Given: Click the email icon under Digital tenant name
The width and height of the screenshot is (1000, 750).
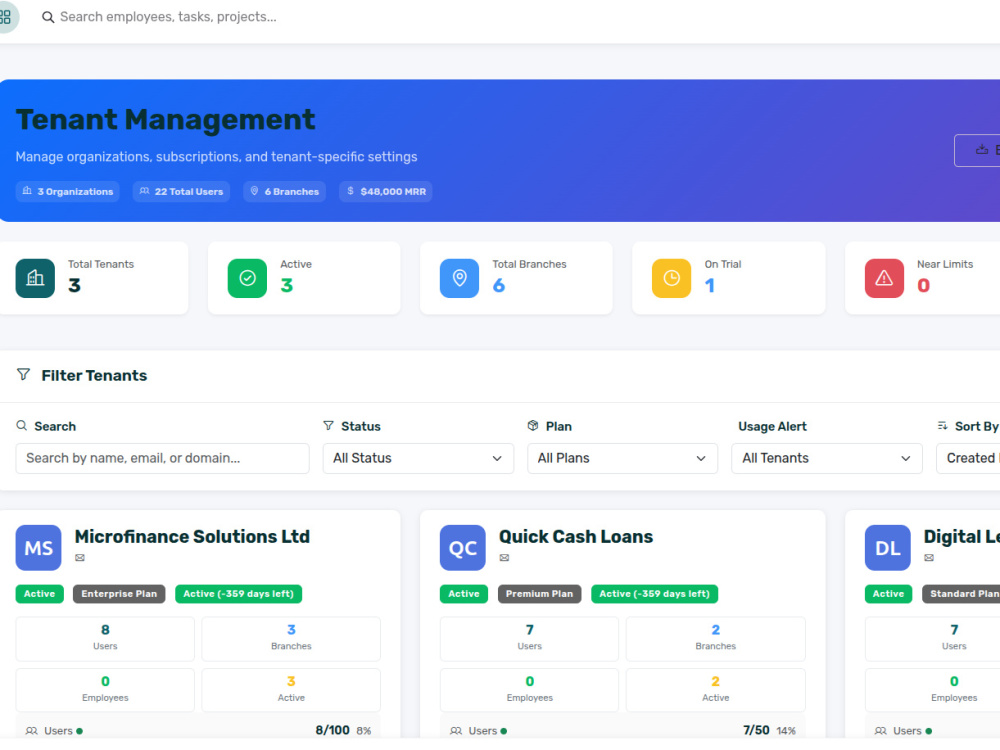Looking at the screenshot, I should point(929,558).
